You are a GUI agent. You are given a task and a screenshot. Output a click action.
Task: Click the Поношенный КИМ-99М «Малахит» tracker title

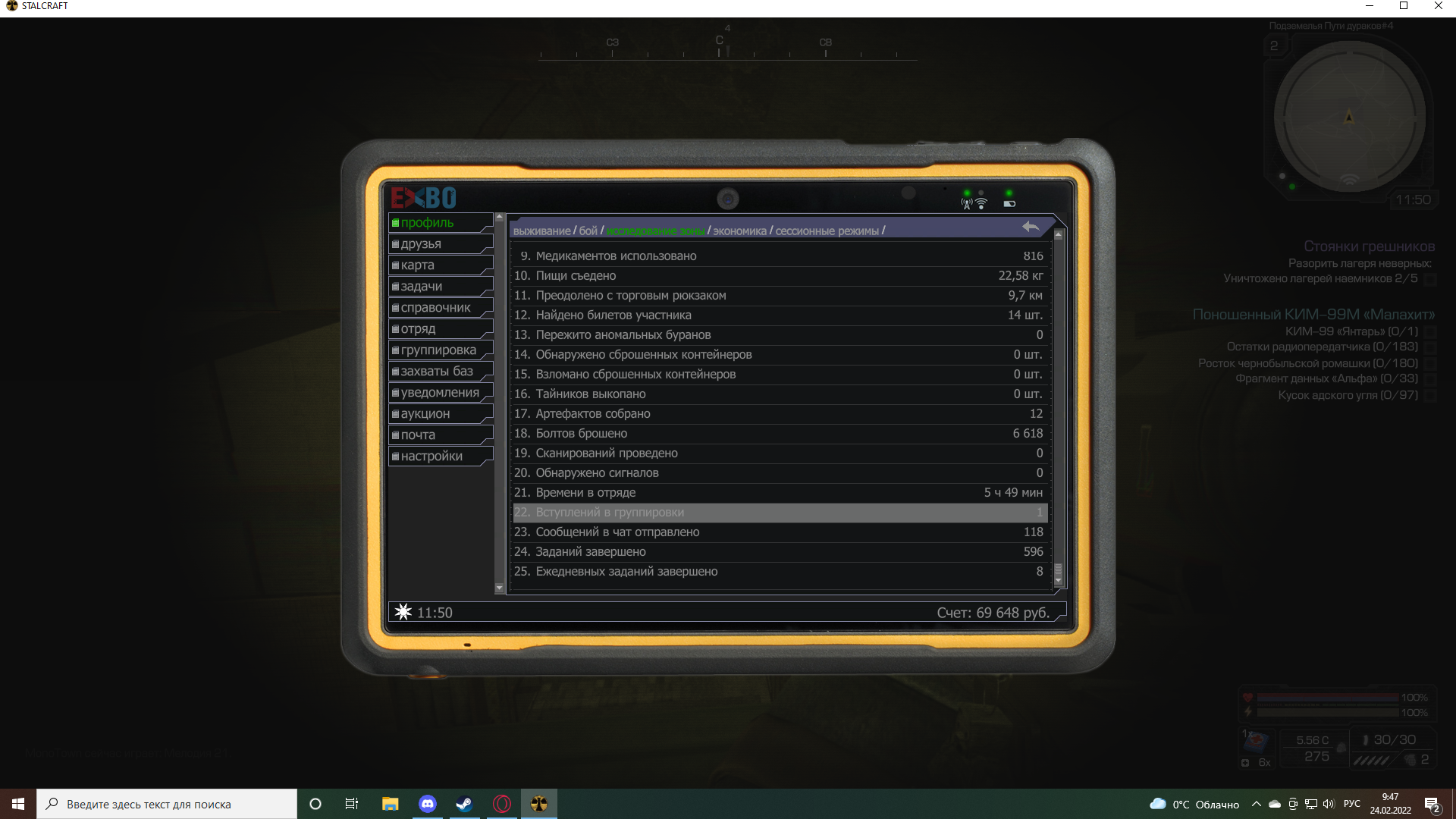click(x=1313, y=315)
